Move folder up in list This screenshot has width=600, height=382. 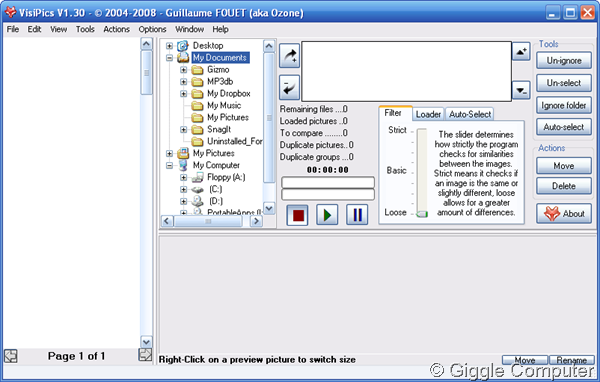point(521,51)
